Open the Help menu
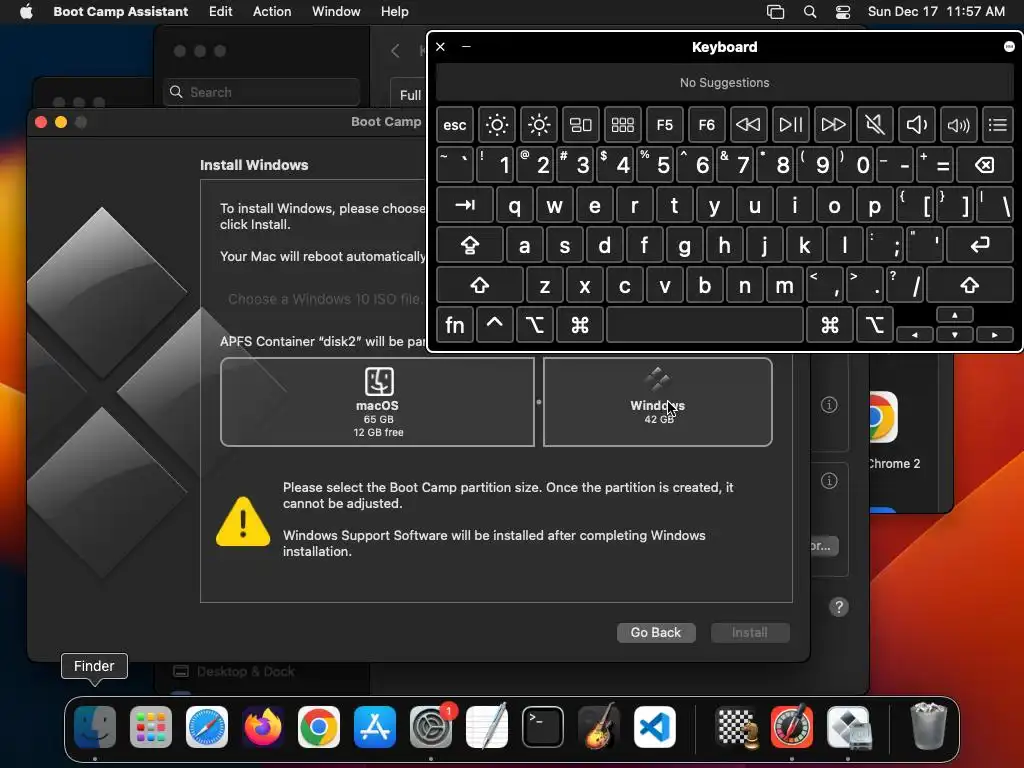1024x768 pixels. (x=394, y=11)
